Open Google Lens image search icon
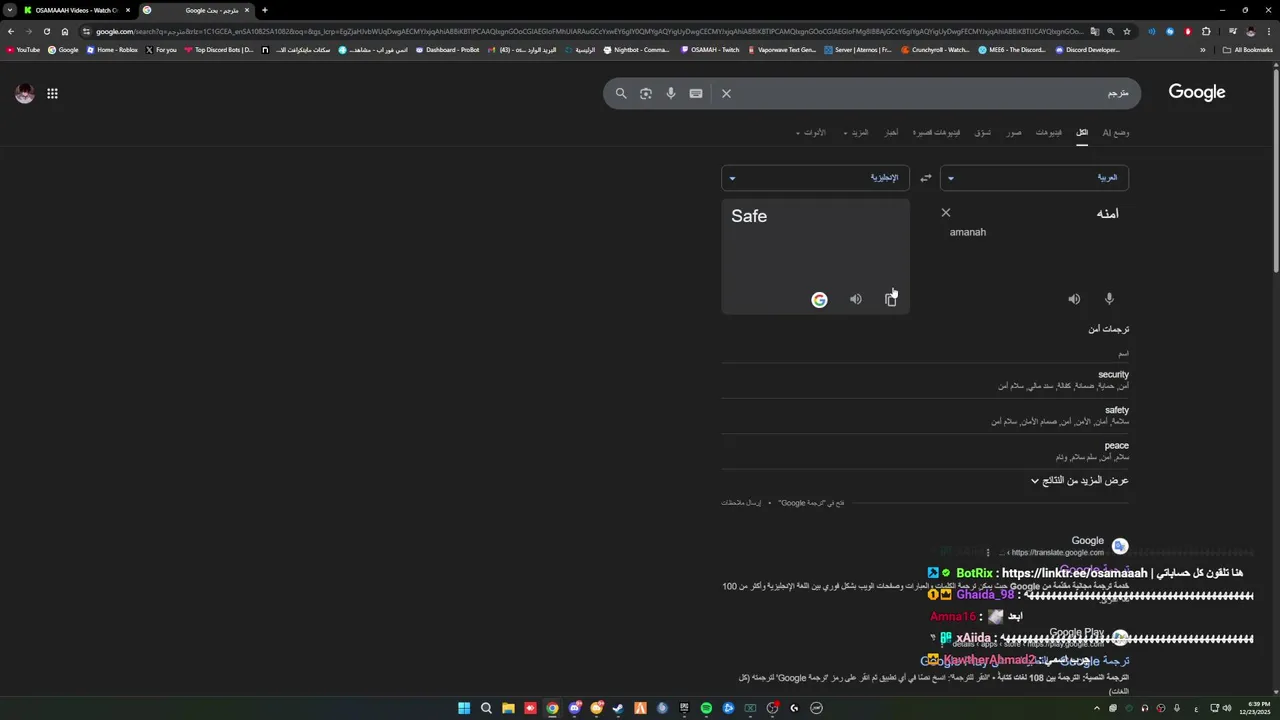The height and width of the screenshot is (720, 1280). click(x=646, y=93)
